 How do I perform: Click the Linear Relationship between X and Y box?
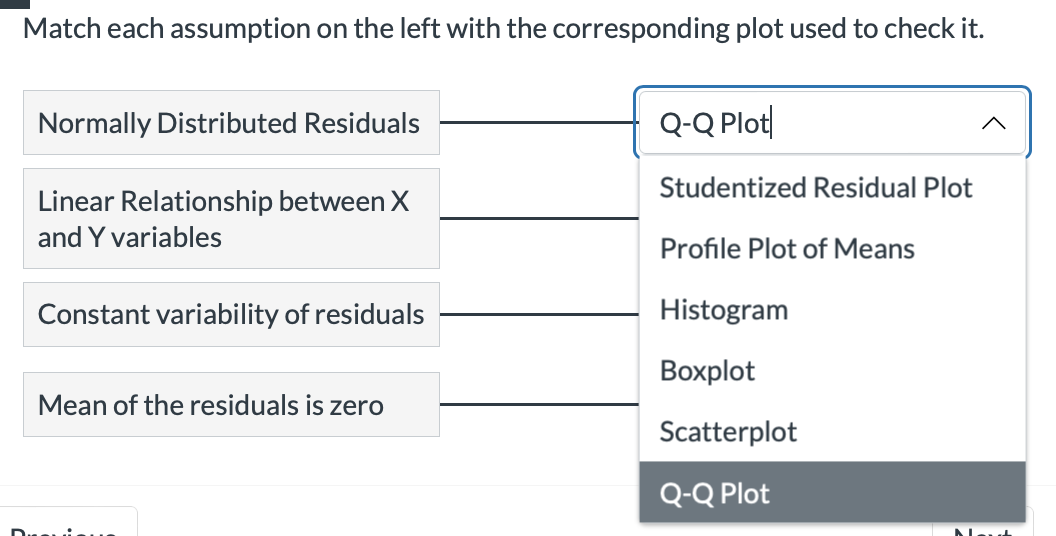231,219
